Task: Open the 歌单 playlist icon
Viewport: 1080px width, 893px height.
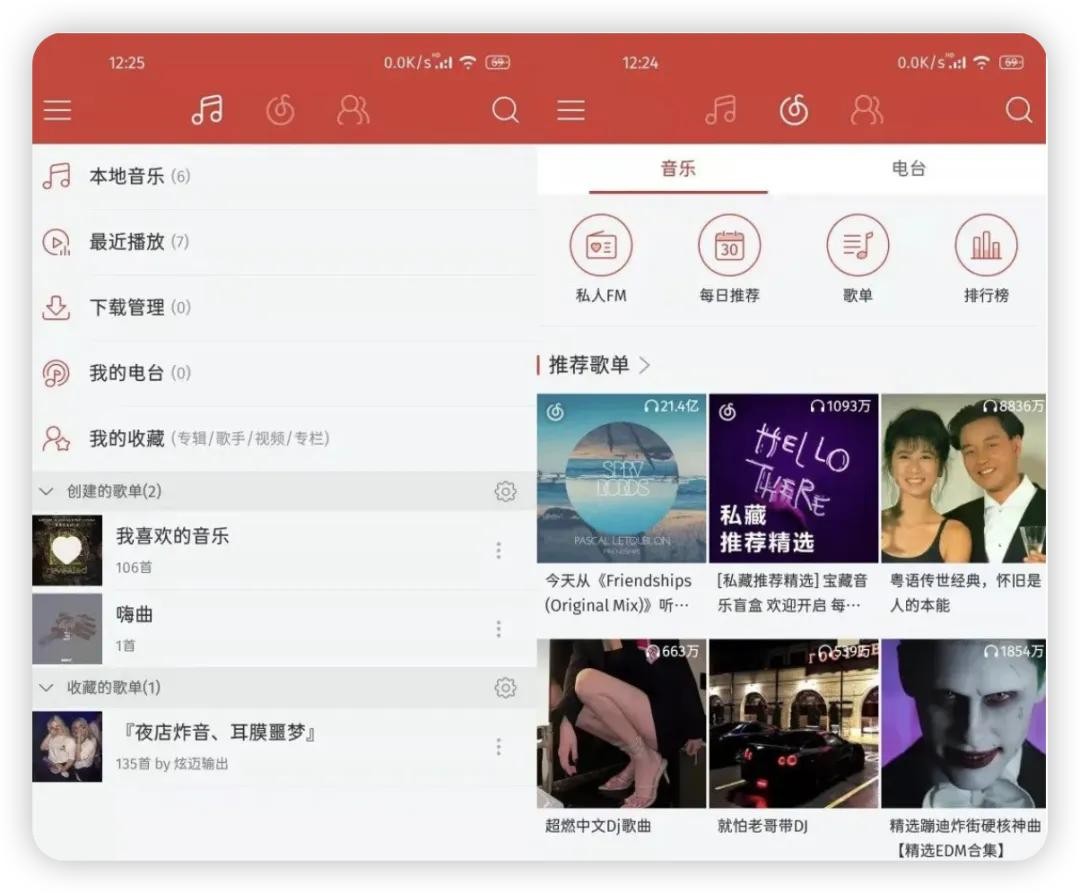Action: pos(857,246)
